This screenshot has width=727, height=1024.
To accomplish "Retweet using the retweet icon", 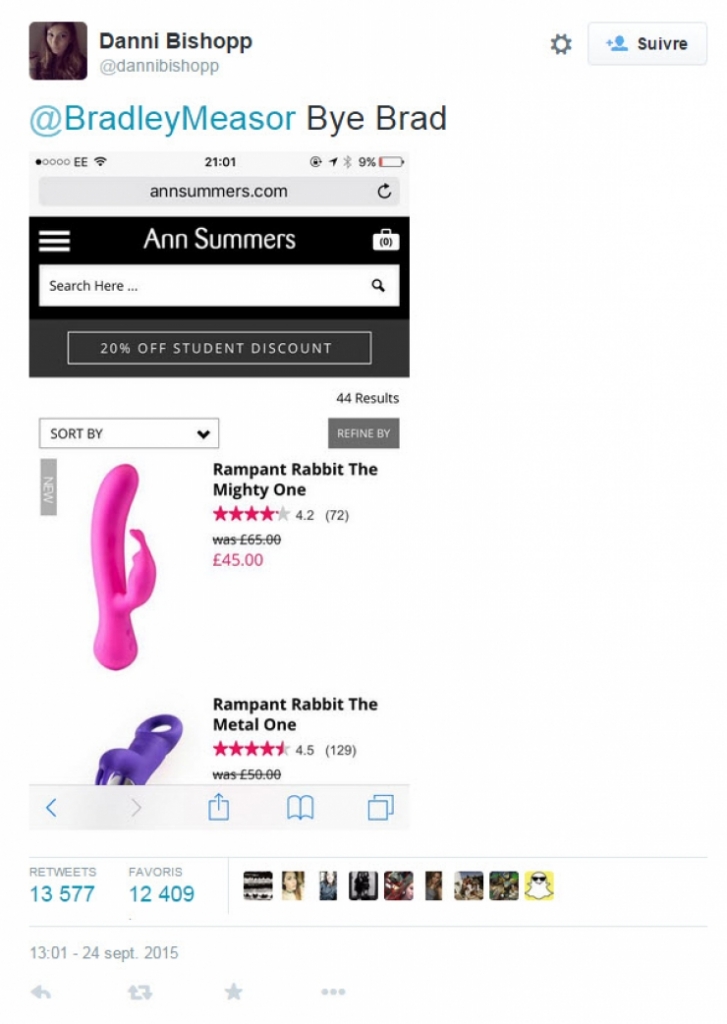I will click(x=140, y=993).
